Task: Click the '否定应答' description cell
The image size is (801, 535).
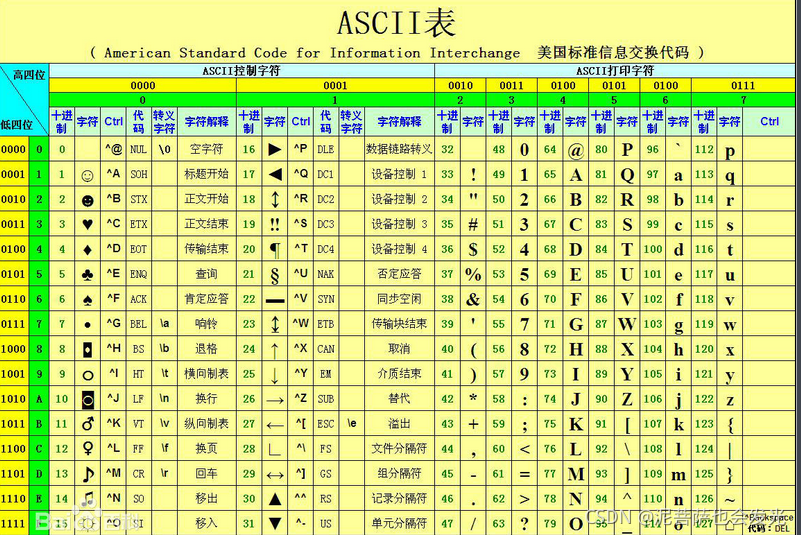Action: (399, 274)
